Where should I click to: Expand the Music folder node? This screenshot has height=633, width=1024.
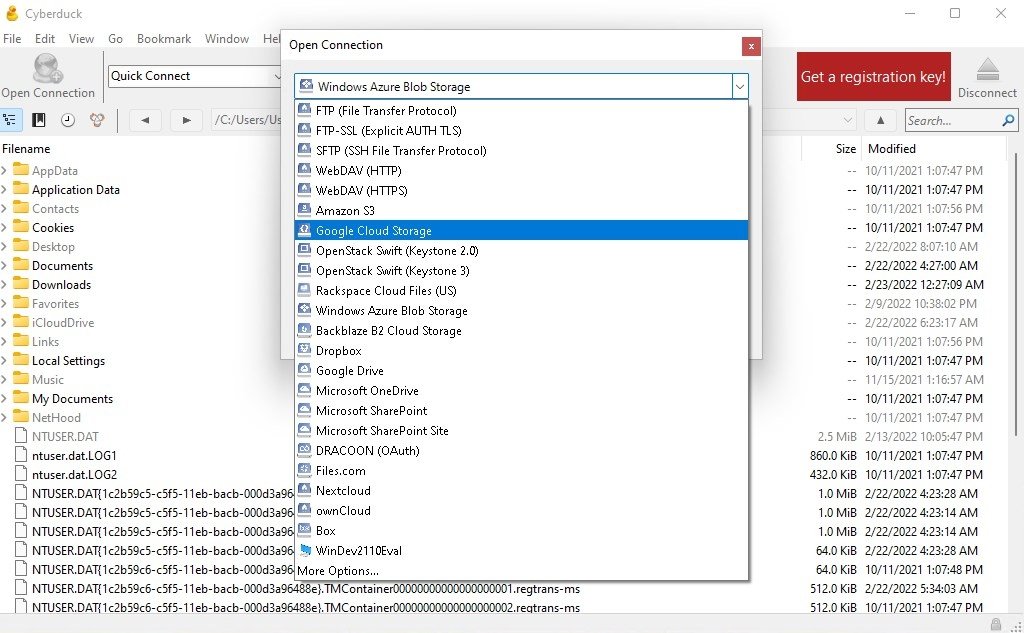[x=4, y=379]
